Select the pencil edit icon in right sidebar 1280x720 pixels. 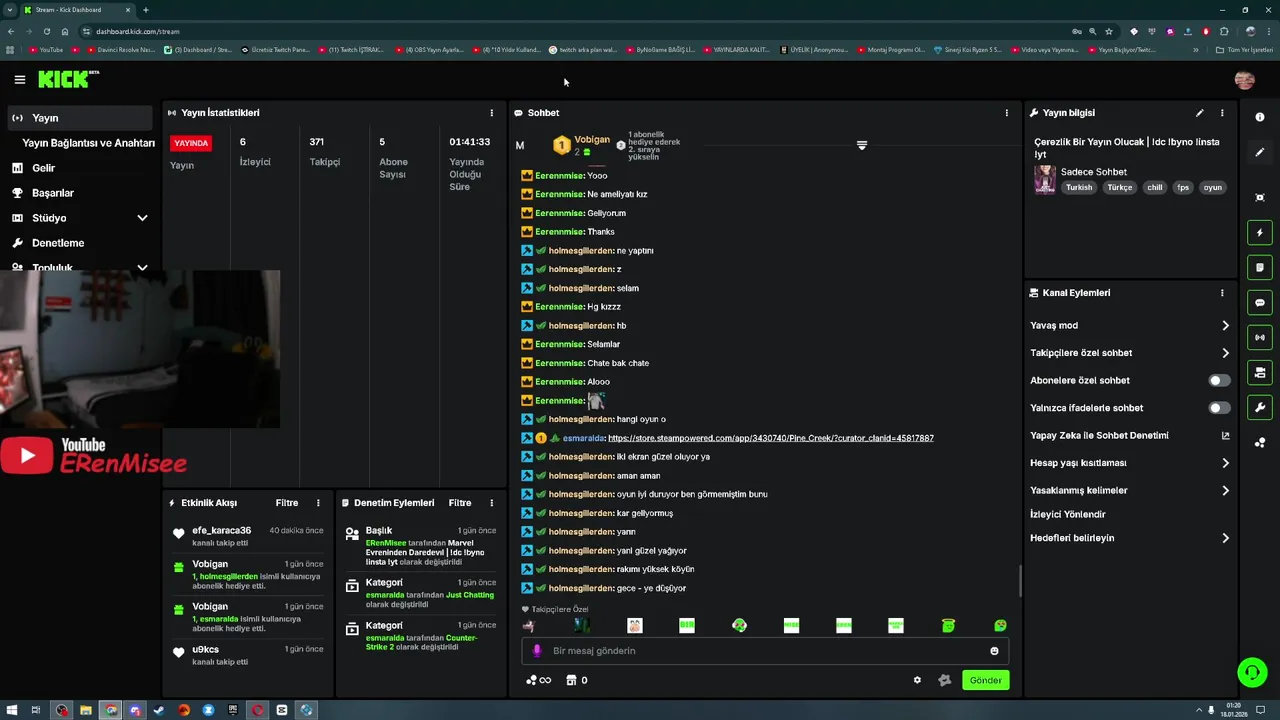1259,152
